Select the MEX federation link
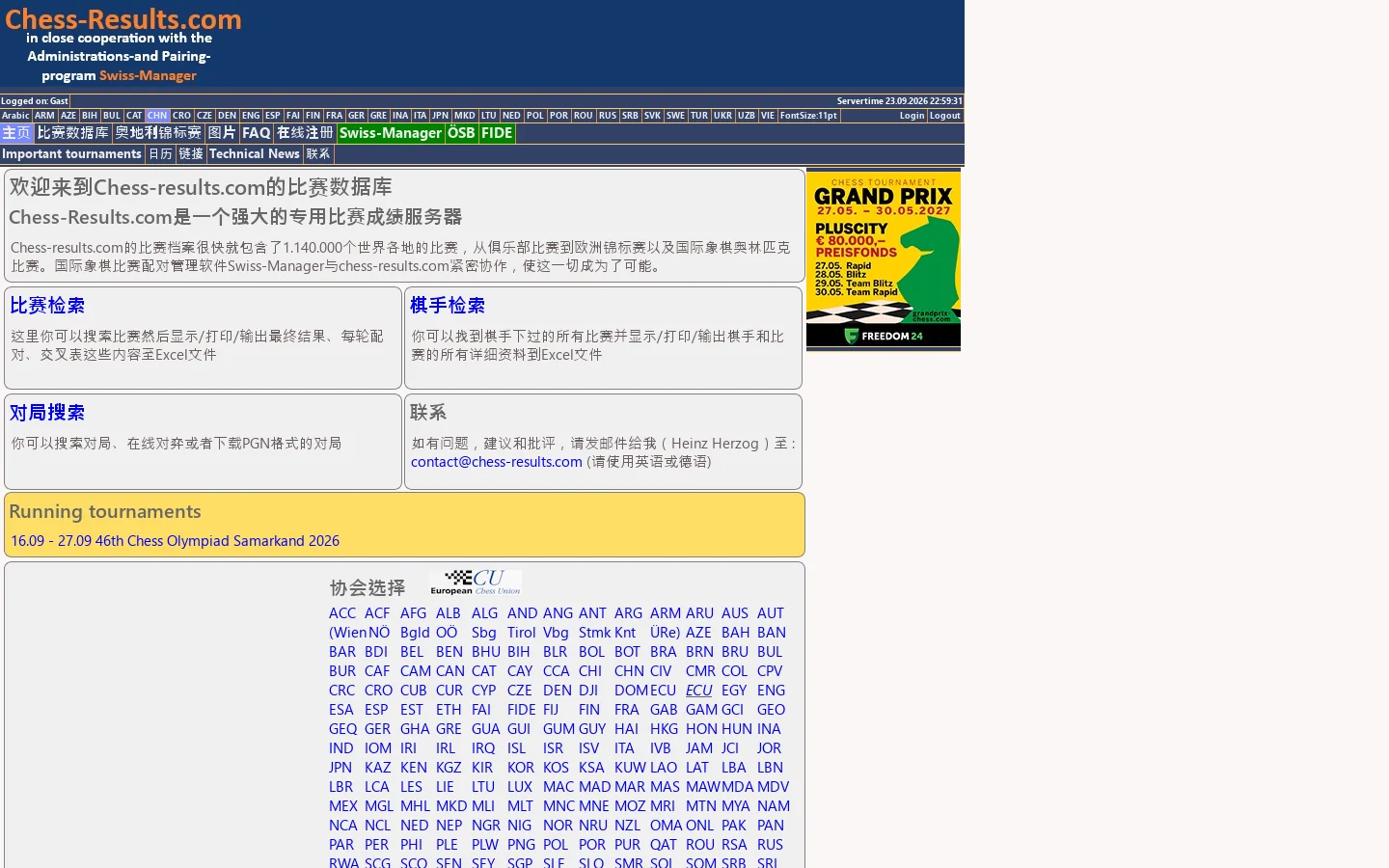1389x868 pixels. (343, 806)
